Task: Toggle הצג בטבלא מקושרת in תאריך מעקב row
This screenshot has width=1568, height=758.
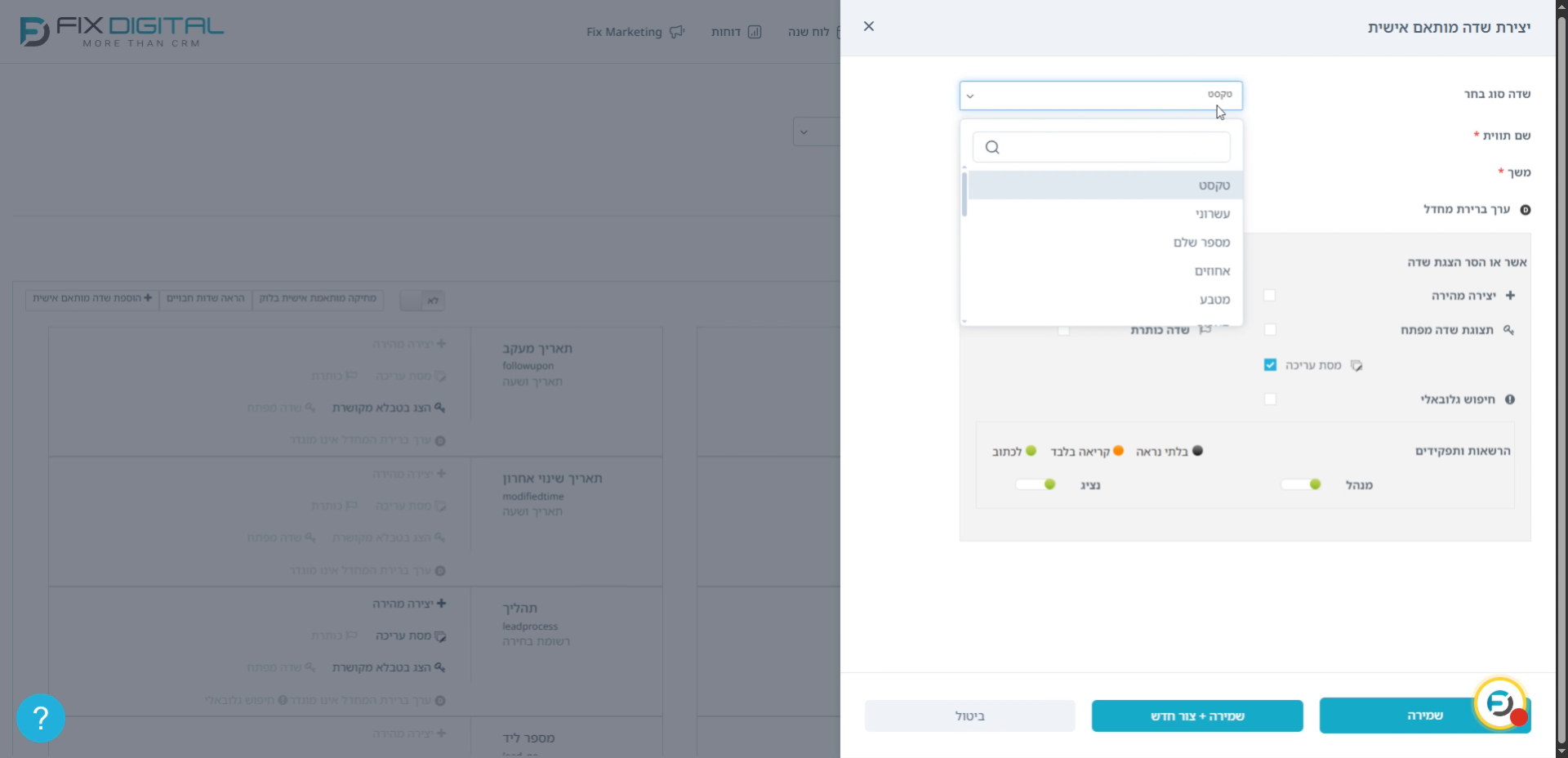Action: pos(389,408)
